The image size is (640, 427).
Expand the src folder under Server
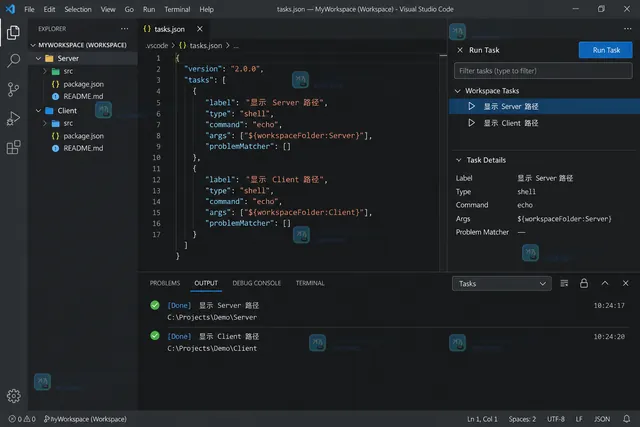(x=45, y=71)
